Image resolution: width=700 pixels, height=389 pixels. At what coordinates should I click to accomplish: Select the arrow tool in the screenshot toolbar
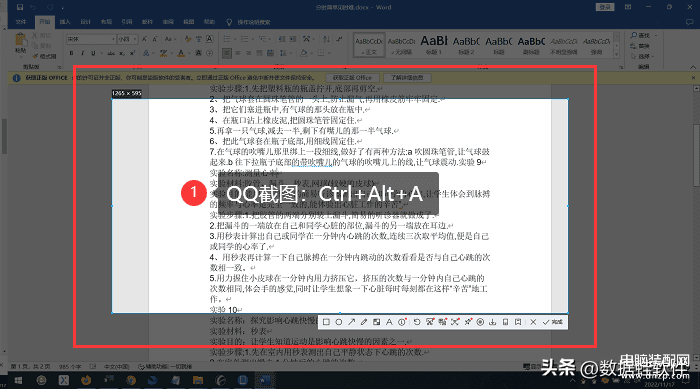point(351,322)
